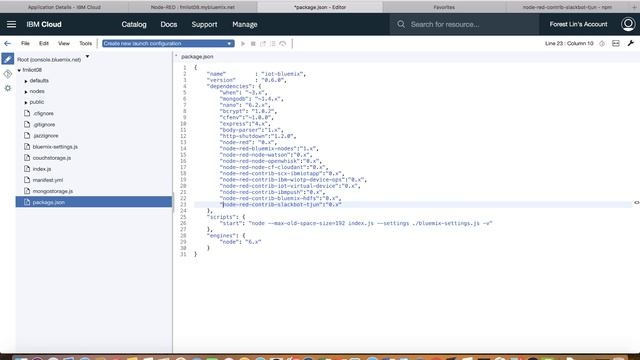Click the view logs icon in run bar
Image resolution: width=640 pixels, height=360 pixels.
click(273, 44)
